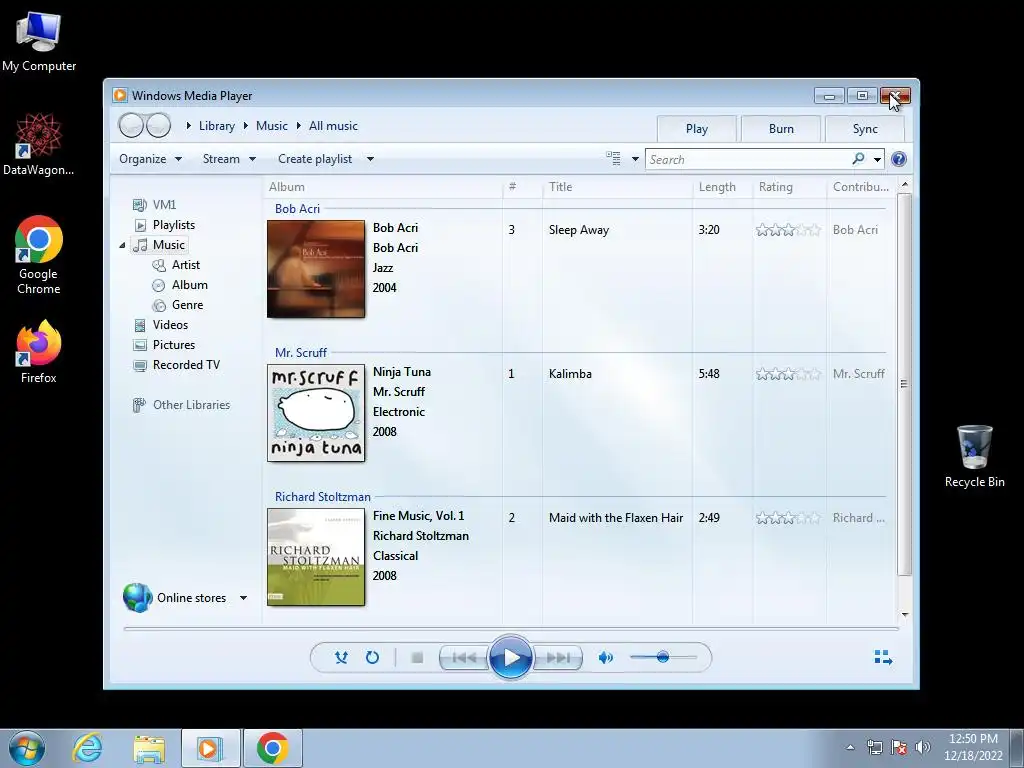Rate Kalimba with the star rating
This screenshot has width=1024, height=768.
coord(788,374)
